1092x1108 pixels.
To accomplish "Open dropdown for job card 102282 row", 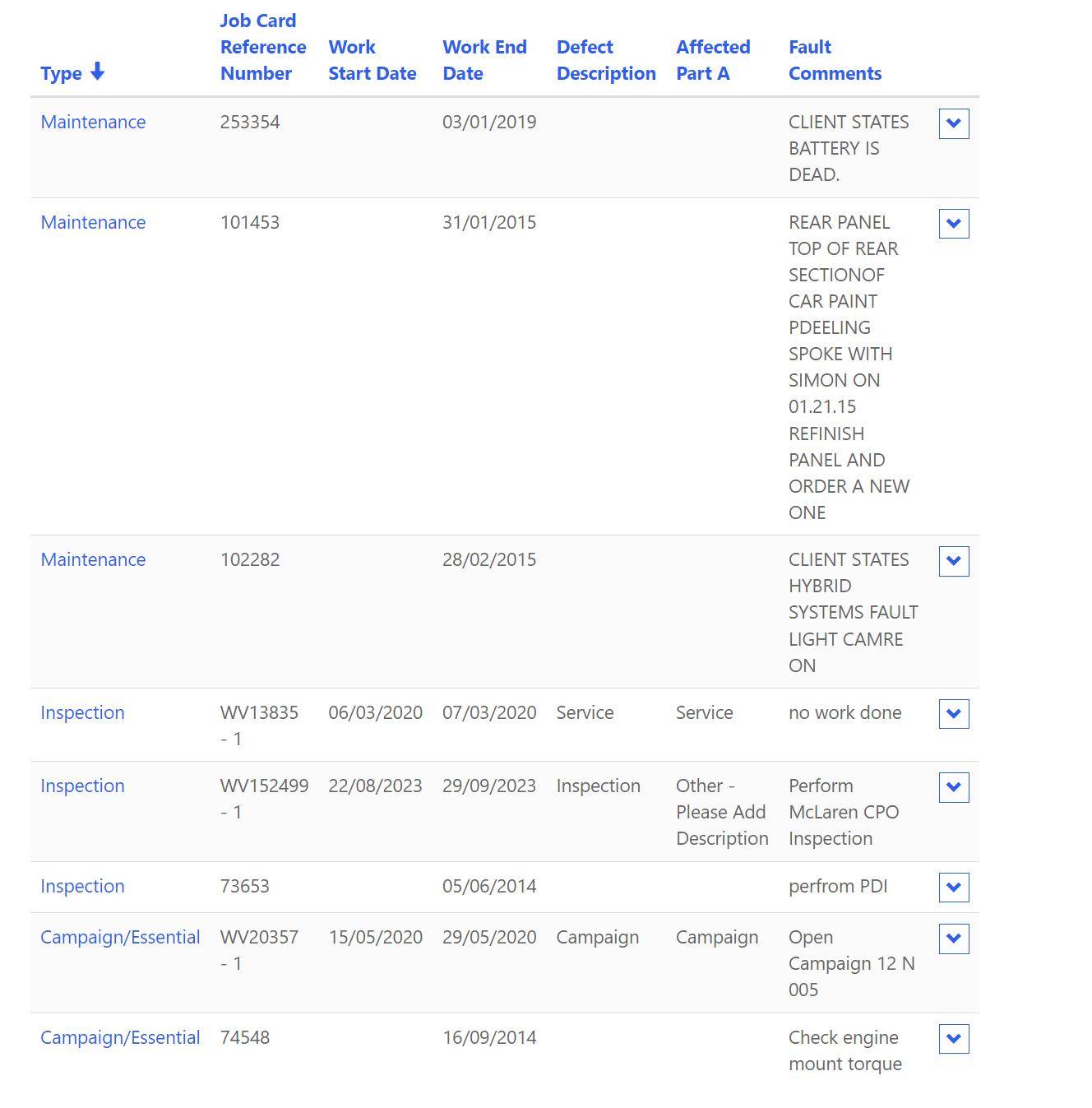I will pyautogui.click(x=953, y=561).
